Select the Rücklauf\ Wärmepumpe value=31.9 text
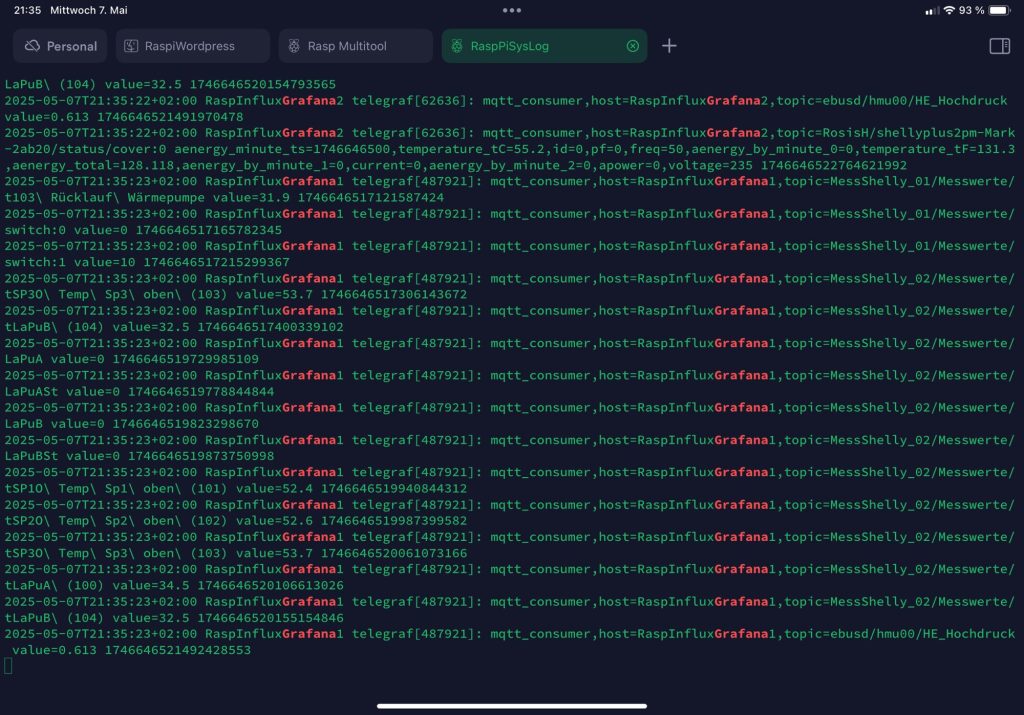Screen dimensions: 1024x715 pos(170,197)
